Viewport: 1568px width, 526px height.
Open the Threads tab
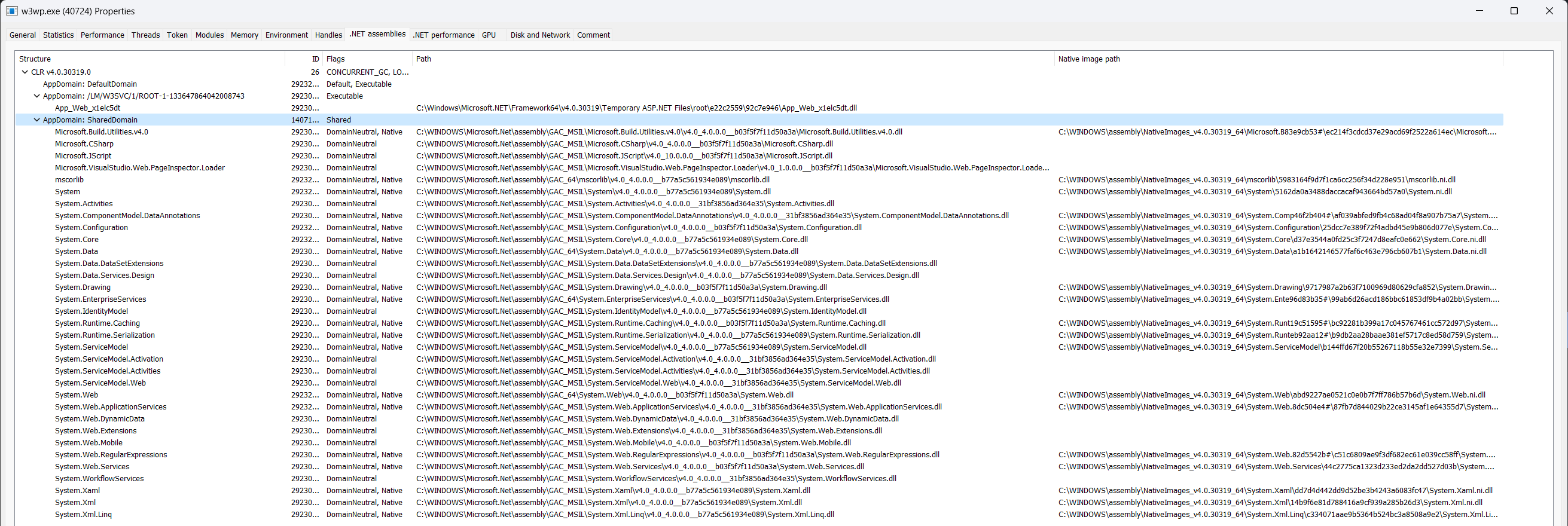(145, 35)
